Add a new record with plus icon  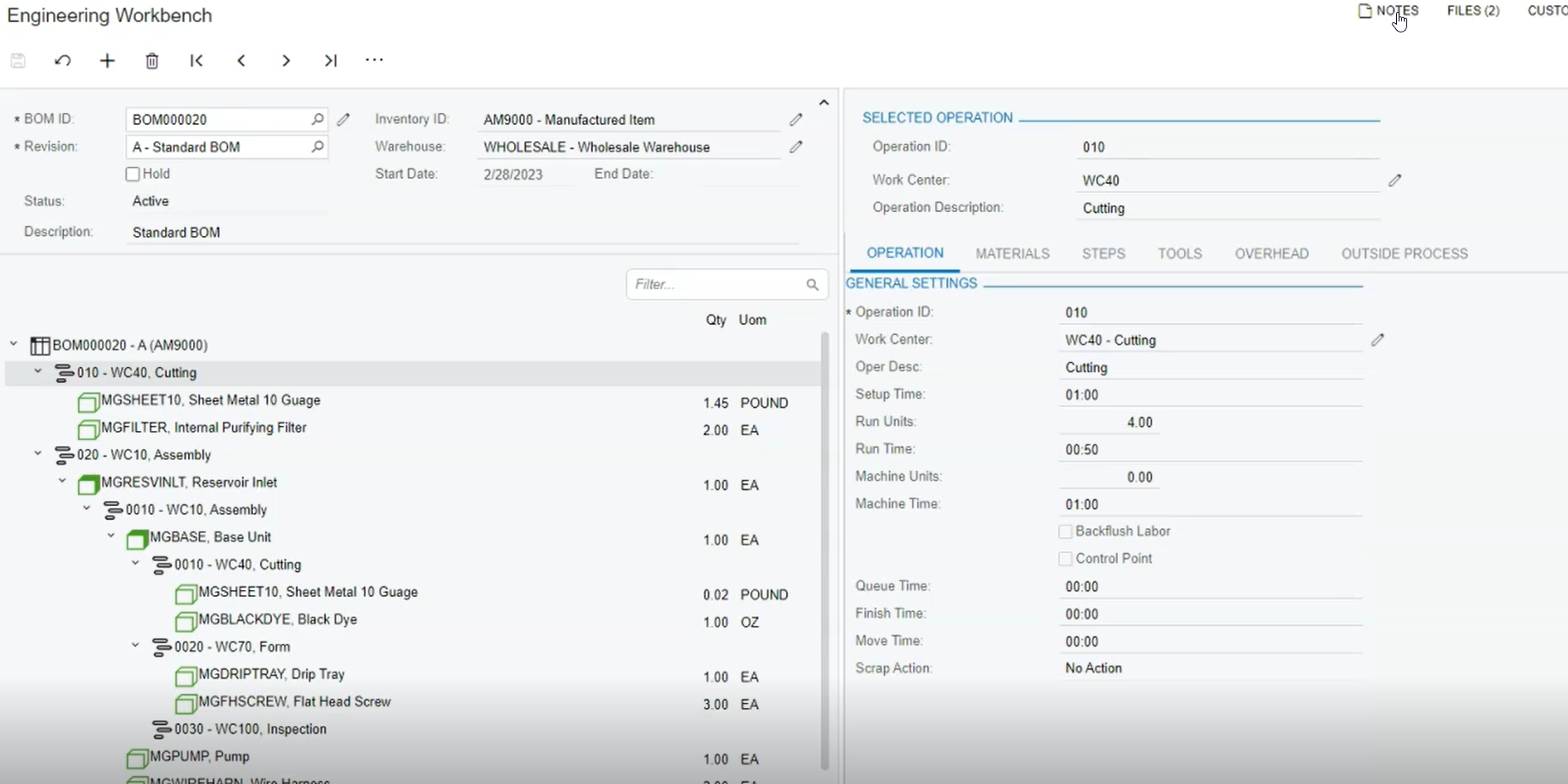click(x=107, y=61)
